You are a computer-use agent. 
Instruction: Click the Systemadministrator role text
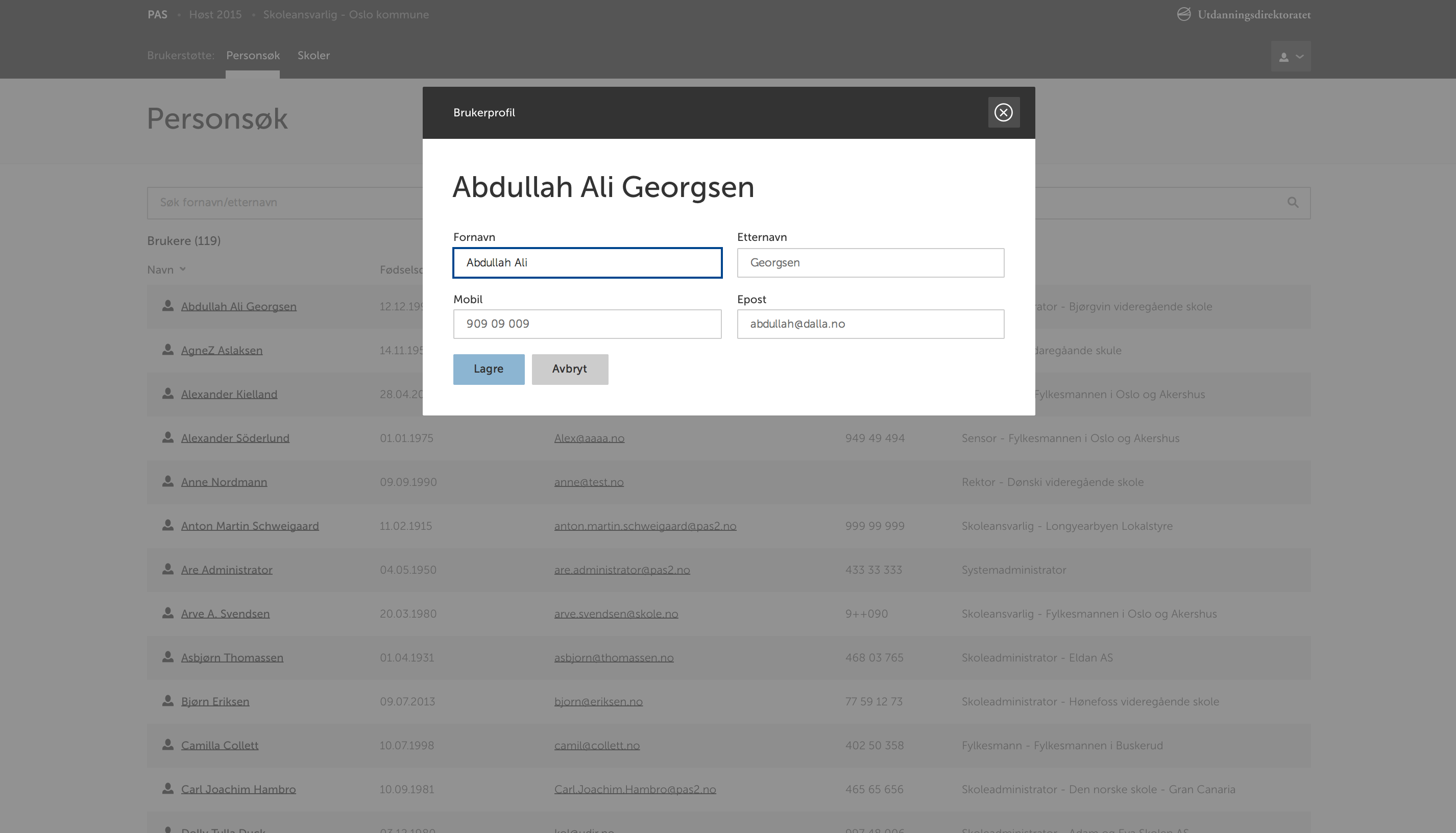click(x=1014, y=570)
